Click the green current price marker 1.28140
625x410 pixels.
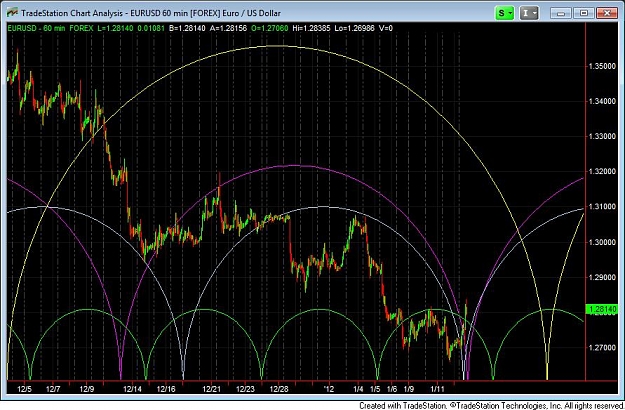pyautogui.click(x=602, y=309)
